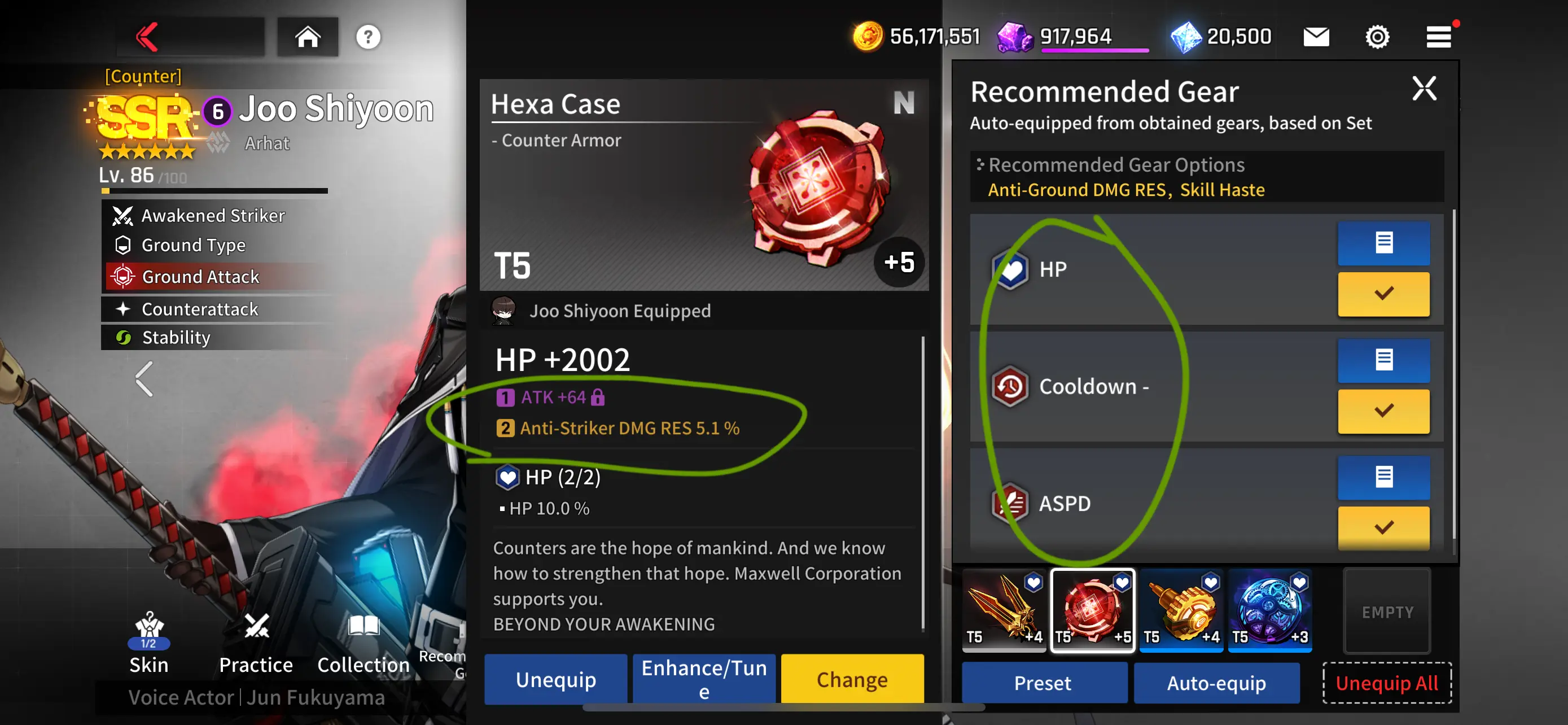Viewport: 1568px width, 725px height.
Task: Select the T5 +4 weapon gear thumbnail
Action: click(1004, 610)
